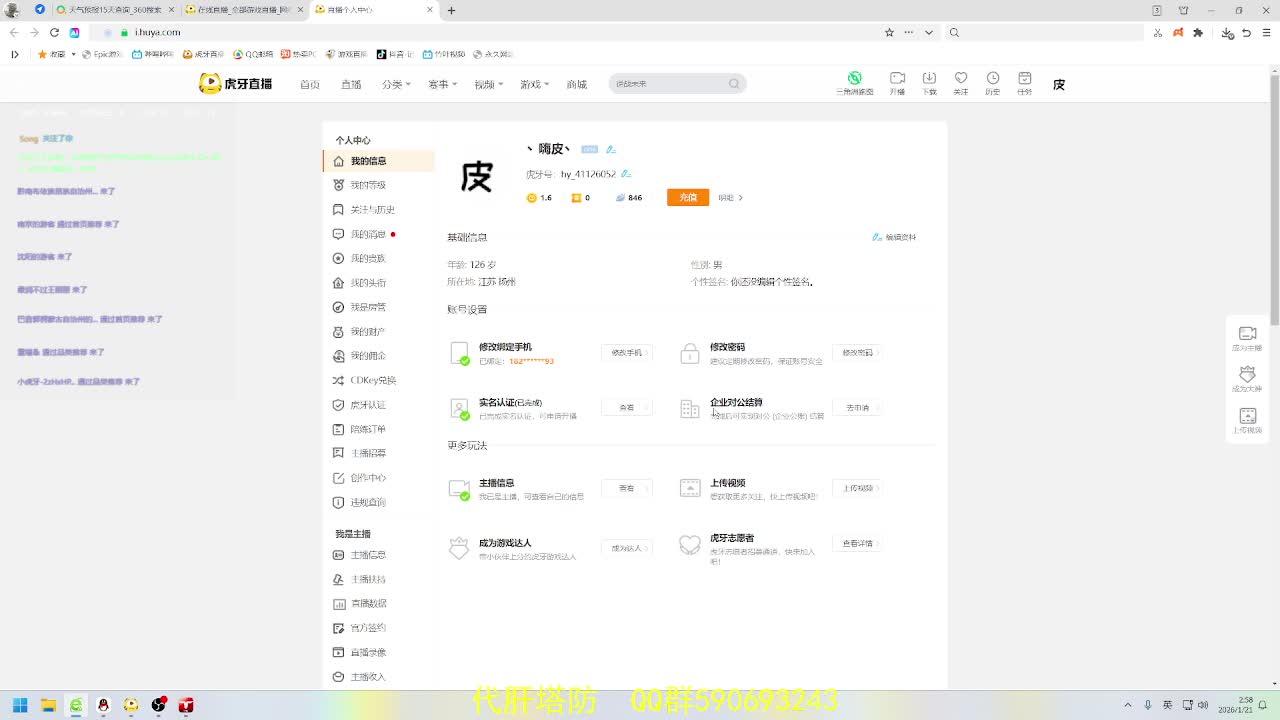The width and height of the screenshot is (1280, 720).
Task: Click the orange 充值 recharge button
Action: click(x=688, y=198)
